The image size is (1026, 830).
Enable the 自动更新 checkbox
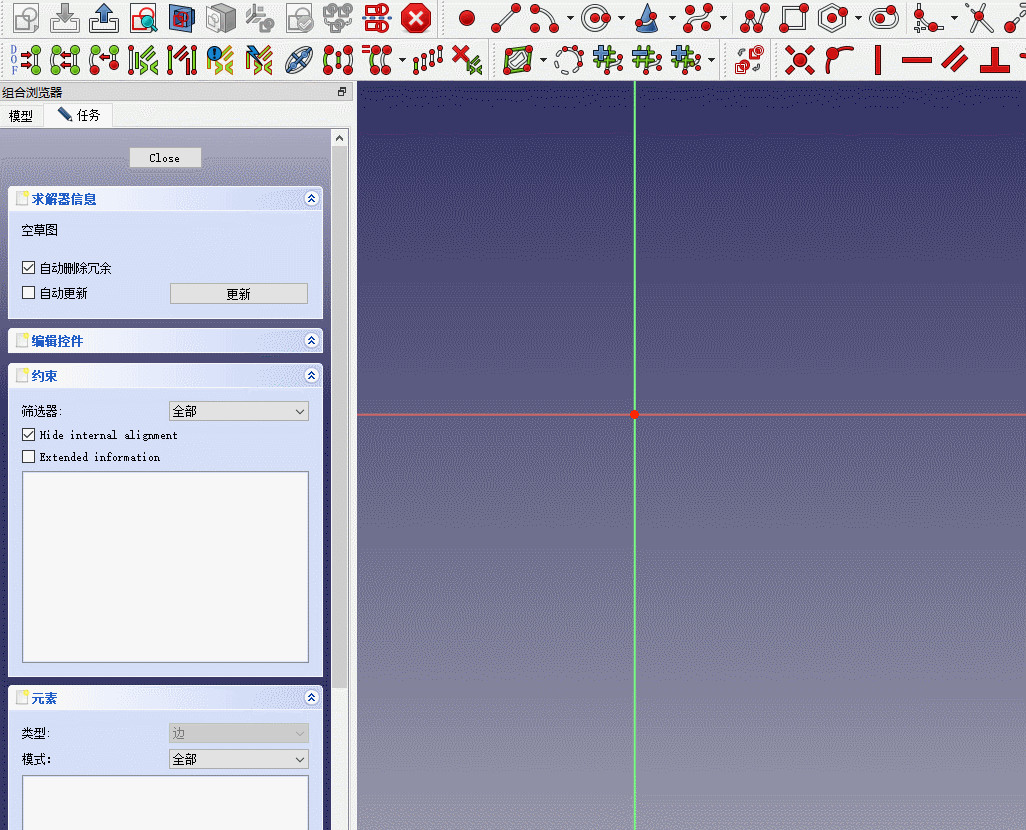coord(28,293)
